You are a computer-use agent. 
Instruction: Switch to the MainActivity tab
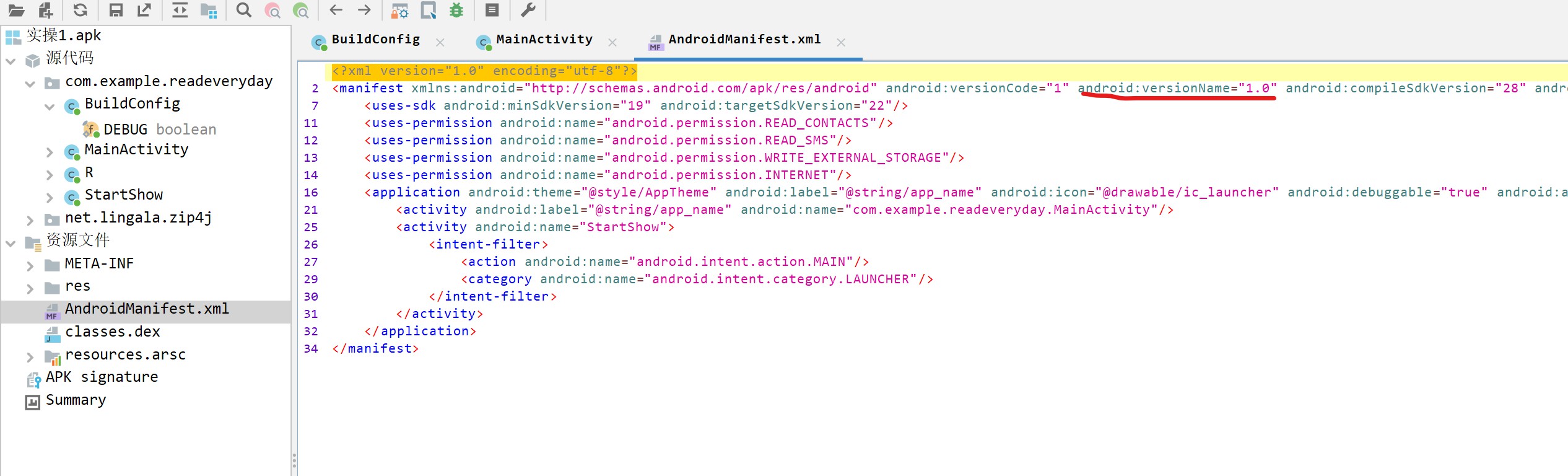pyautogui.click(x=544, y=40)
